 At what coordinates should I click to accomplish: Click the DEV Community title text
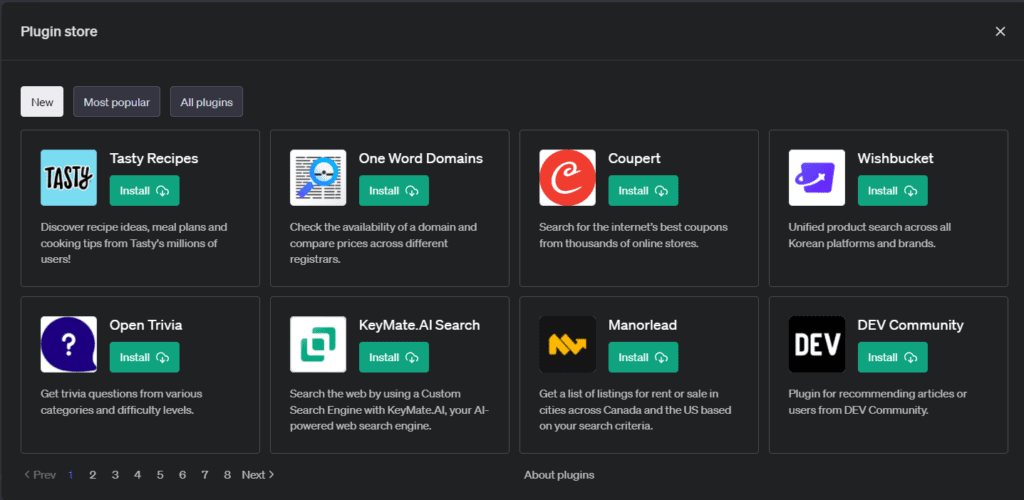click(x=910, y=325)
